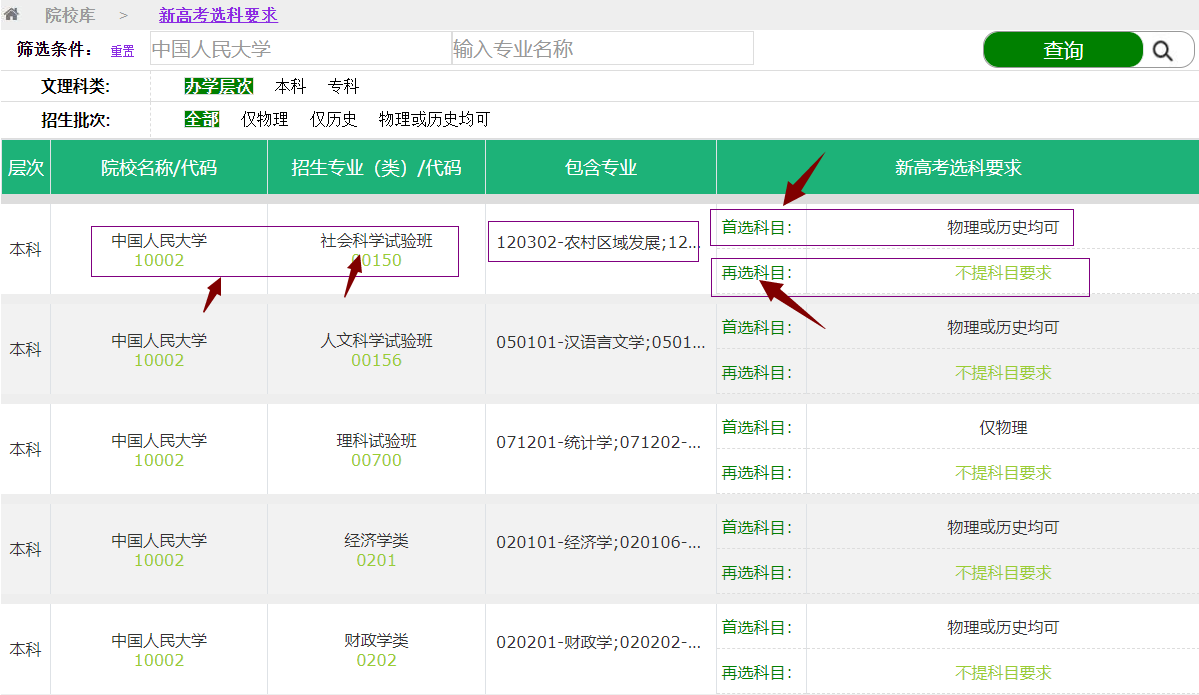Focus the school name input field
Viewport: 1199px width, 695px height.
click(x=300, y=49)
